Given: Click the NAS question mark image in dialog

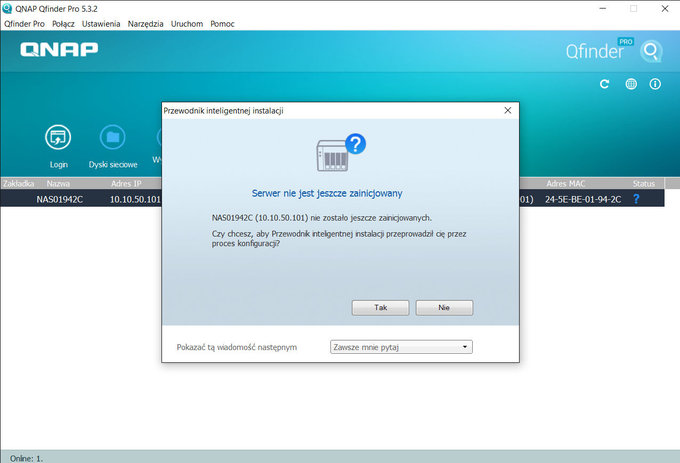Looking at the screenshot, I should 341,152.
